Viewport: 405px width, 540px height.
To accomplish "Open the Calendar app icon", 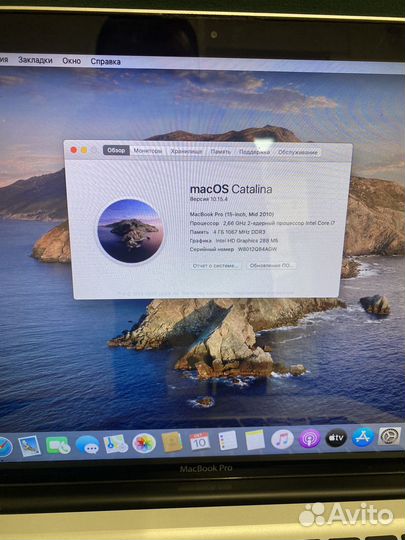I will 200,441.
